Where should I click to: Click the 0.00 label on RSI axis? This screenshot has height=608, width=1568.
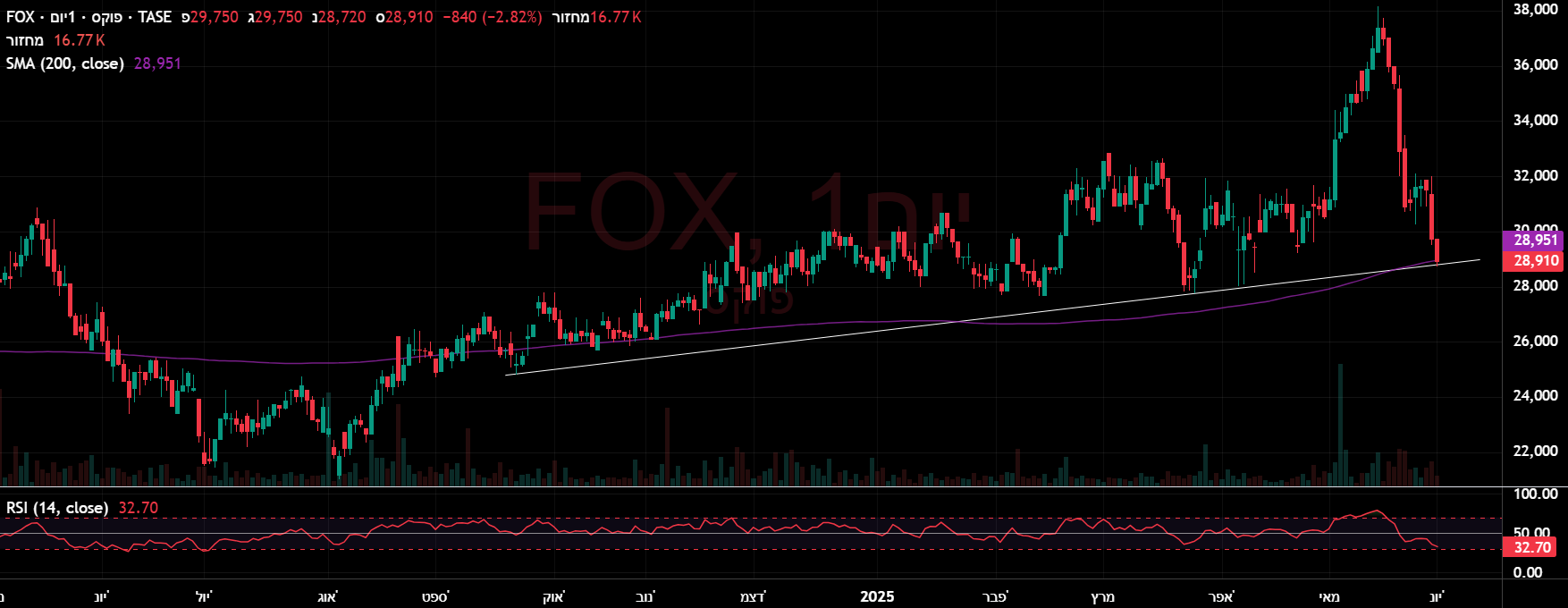point(1528,573)
